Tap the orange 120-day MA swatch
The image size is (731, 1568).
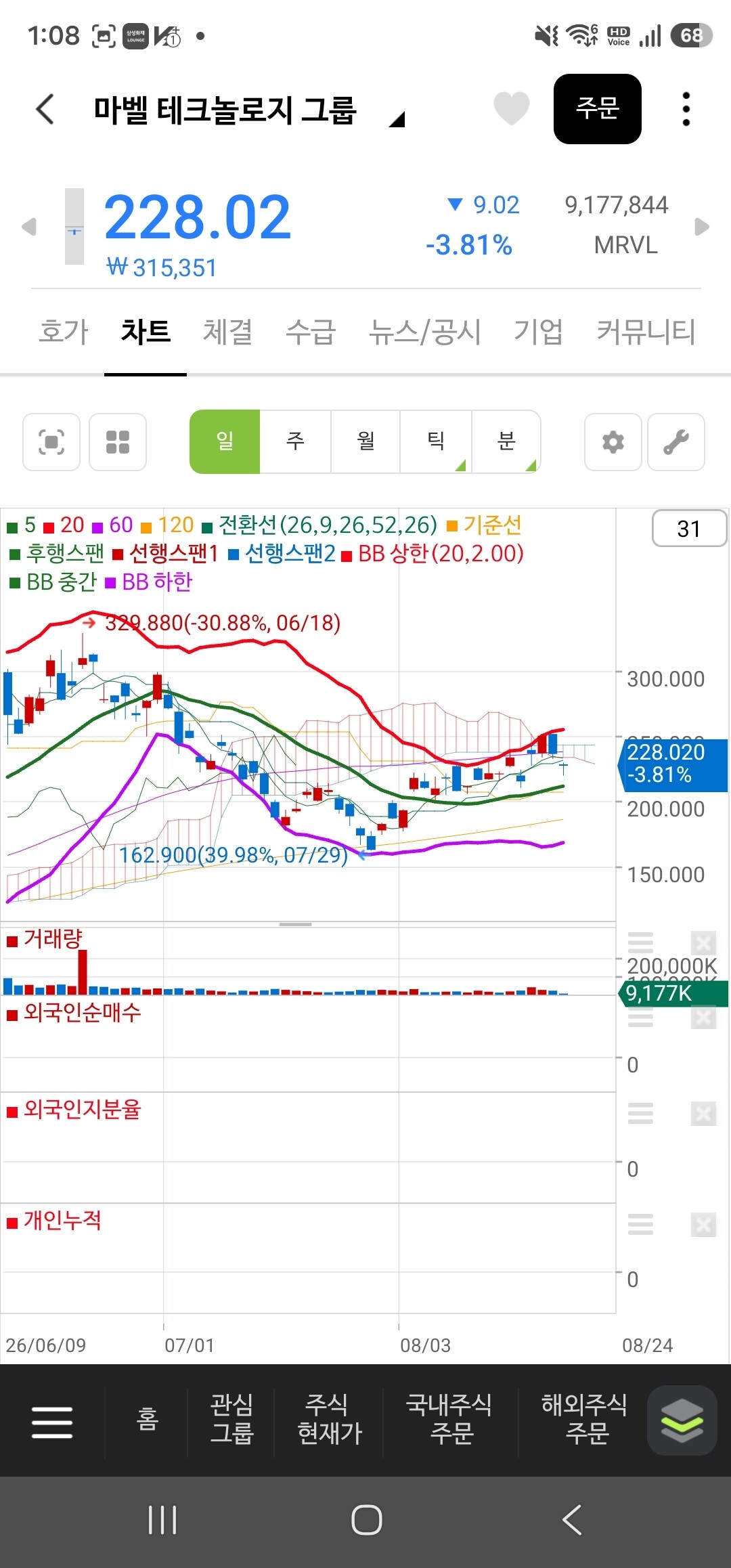point(146,527)
